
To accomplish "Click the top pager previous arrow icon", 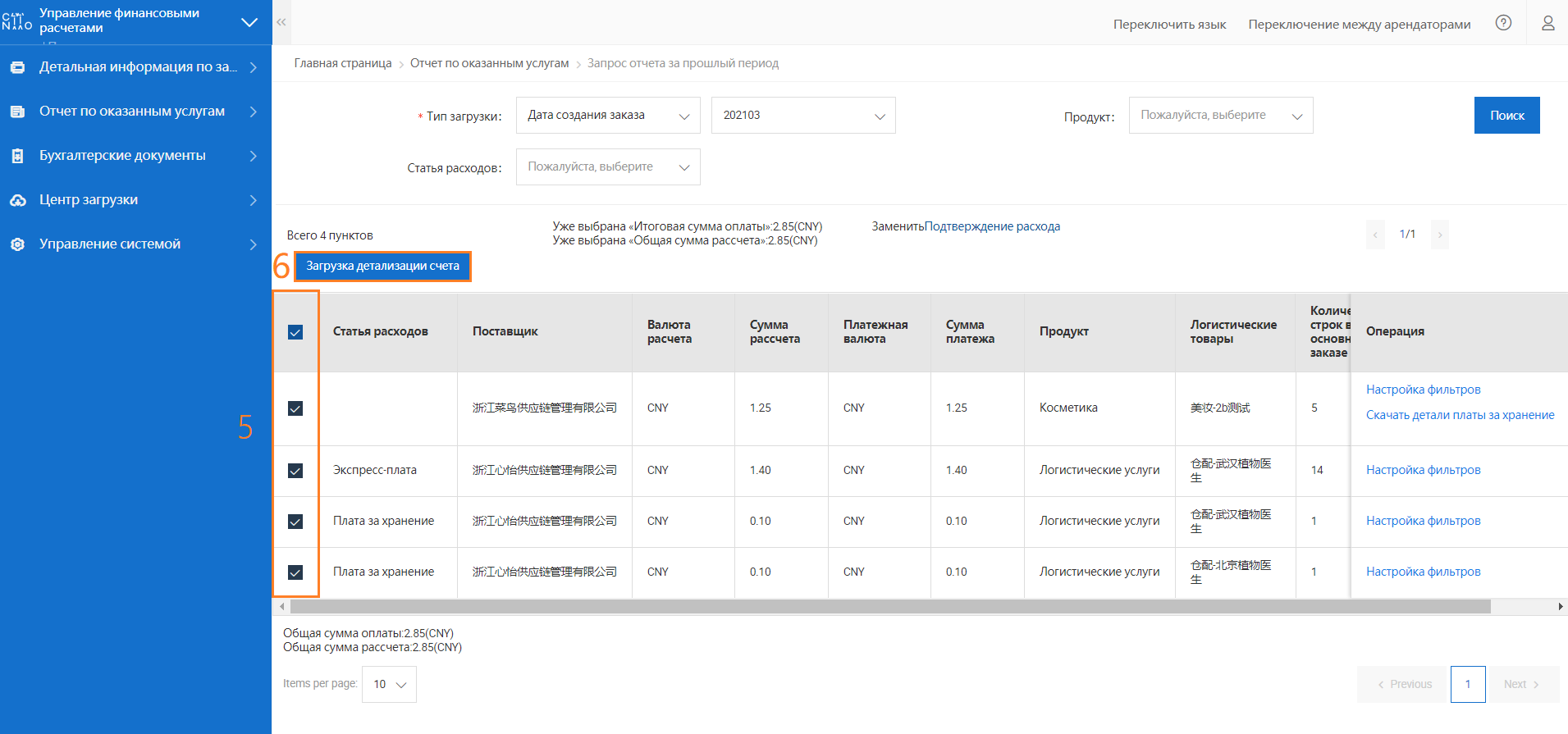I will tap(1376, 235).
